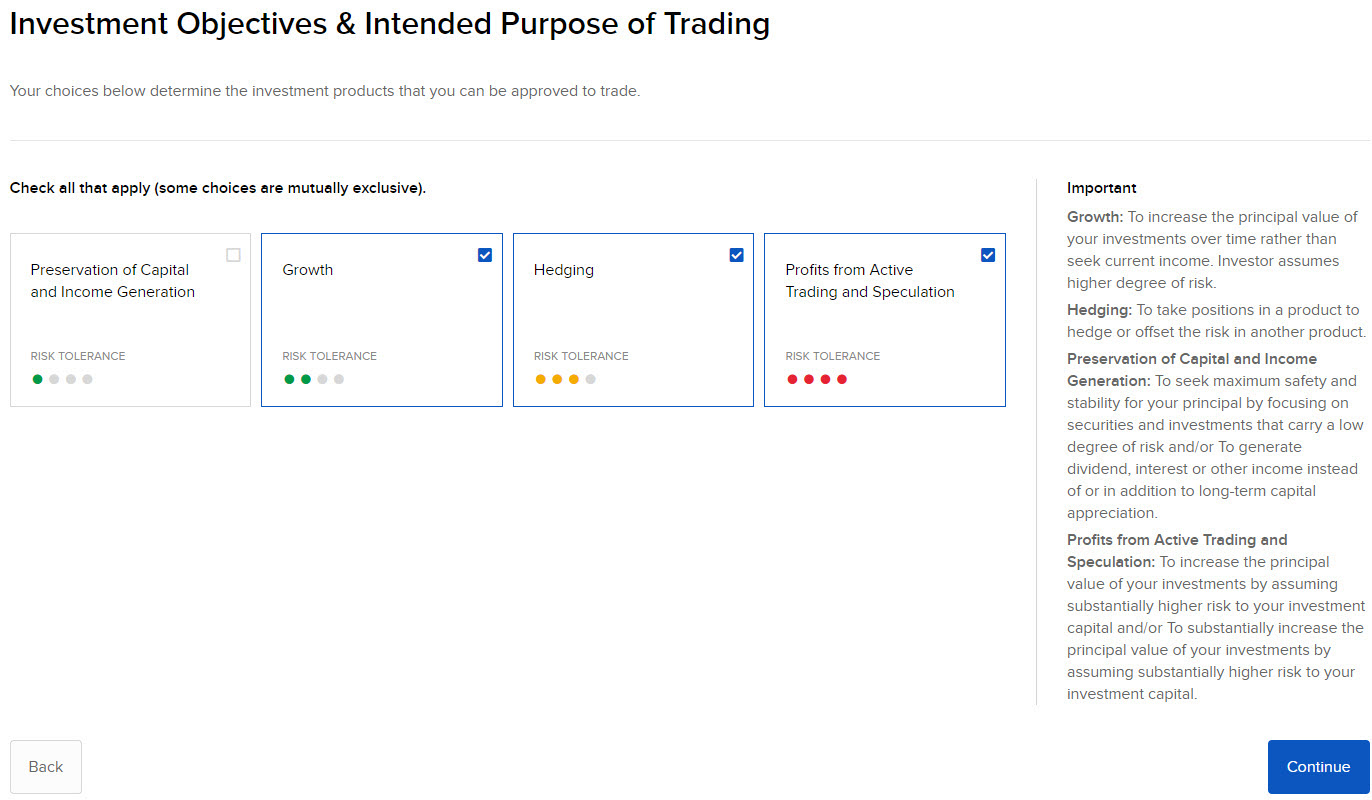Click the page title Investment Objectives heading
The width and height of the screenshot is (1372, 800).
click(x=390, y=23)
